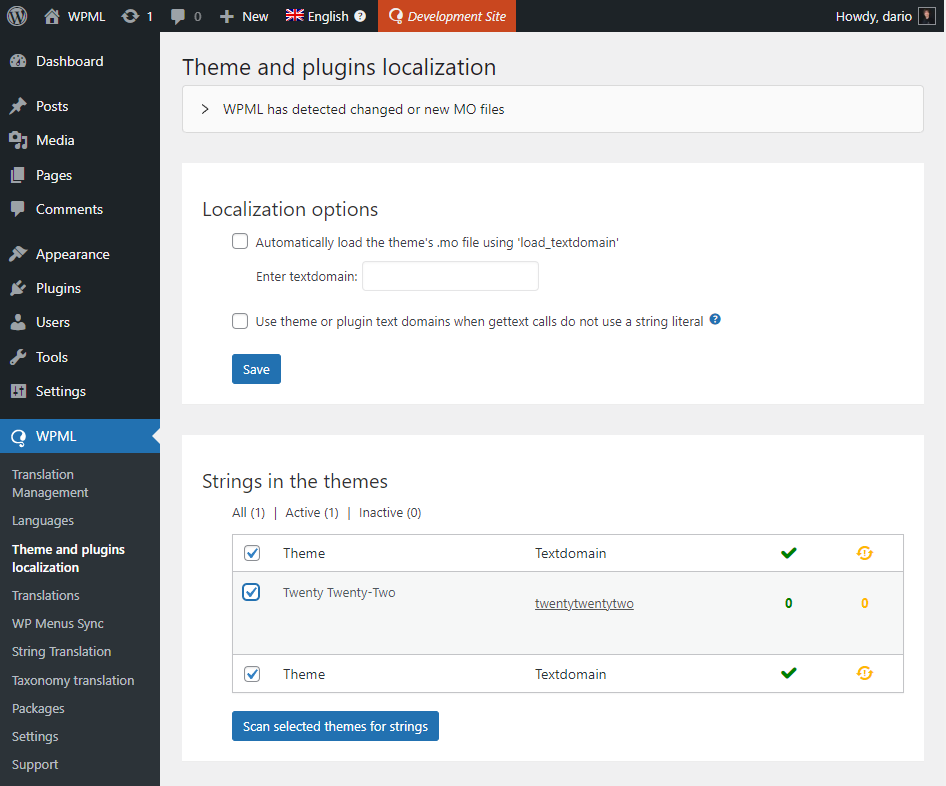Viewport: 946px width, 786px height.
Task: Open the New content dropdown in admin bar
Action: click(244, 16)
